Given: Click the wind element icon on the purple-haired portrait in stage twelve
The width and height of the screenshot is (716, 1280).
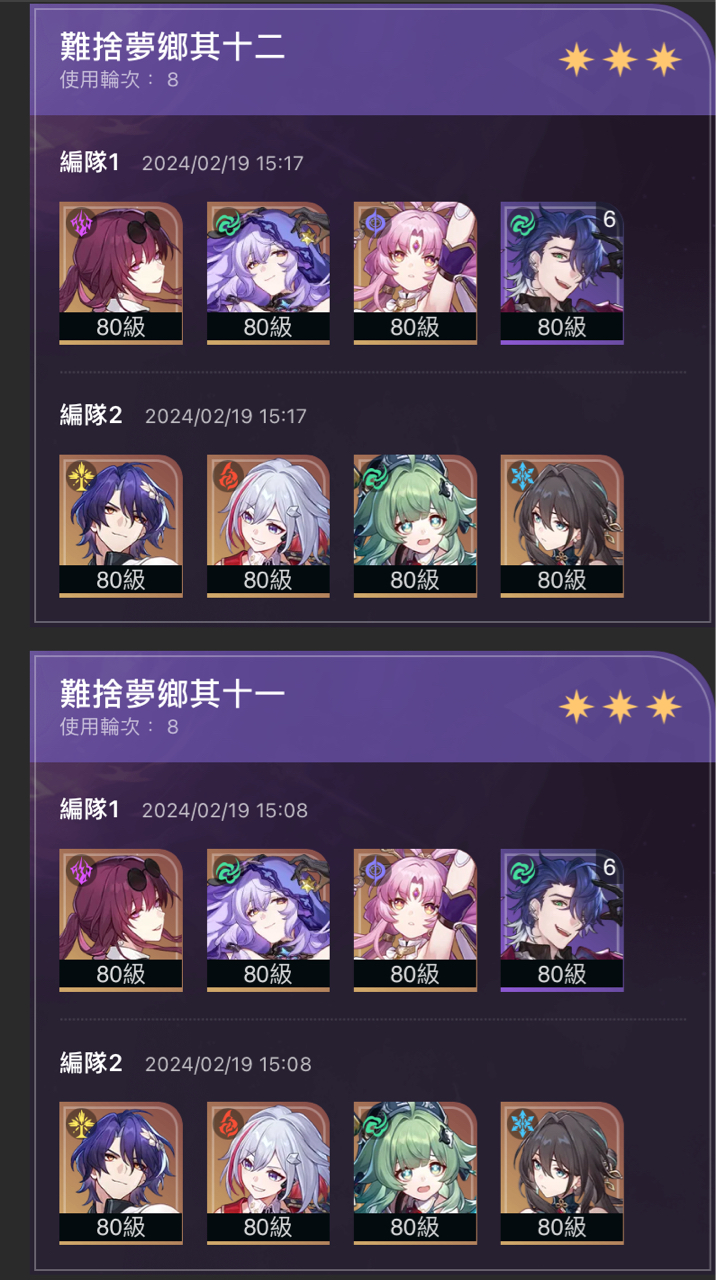Looking at the screenshot, I should pos(227,224).
